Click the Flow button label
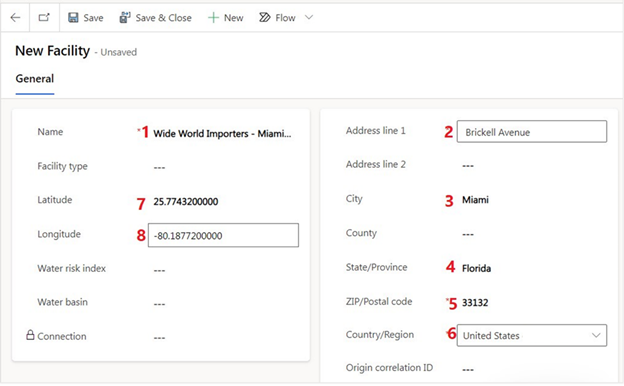Image resolution: width=624 pixels, height=386 pixels. 285,18
